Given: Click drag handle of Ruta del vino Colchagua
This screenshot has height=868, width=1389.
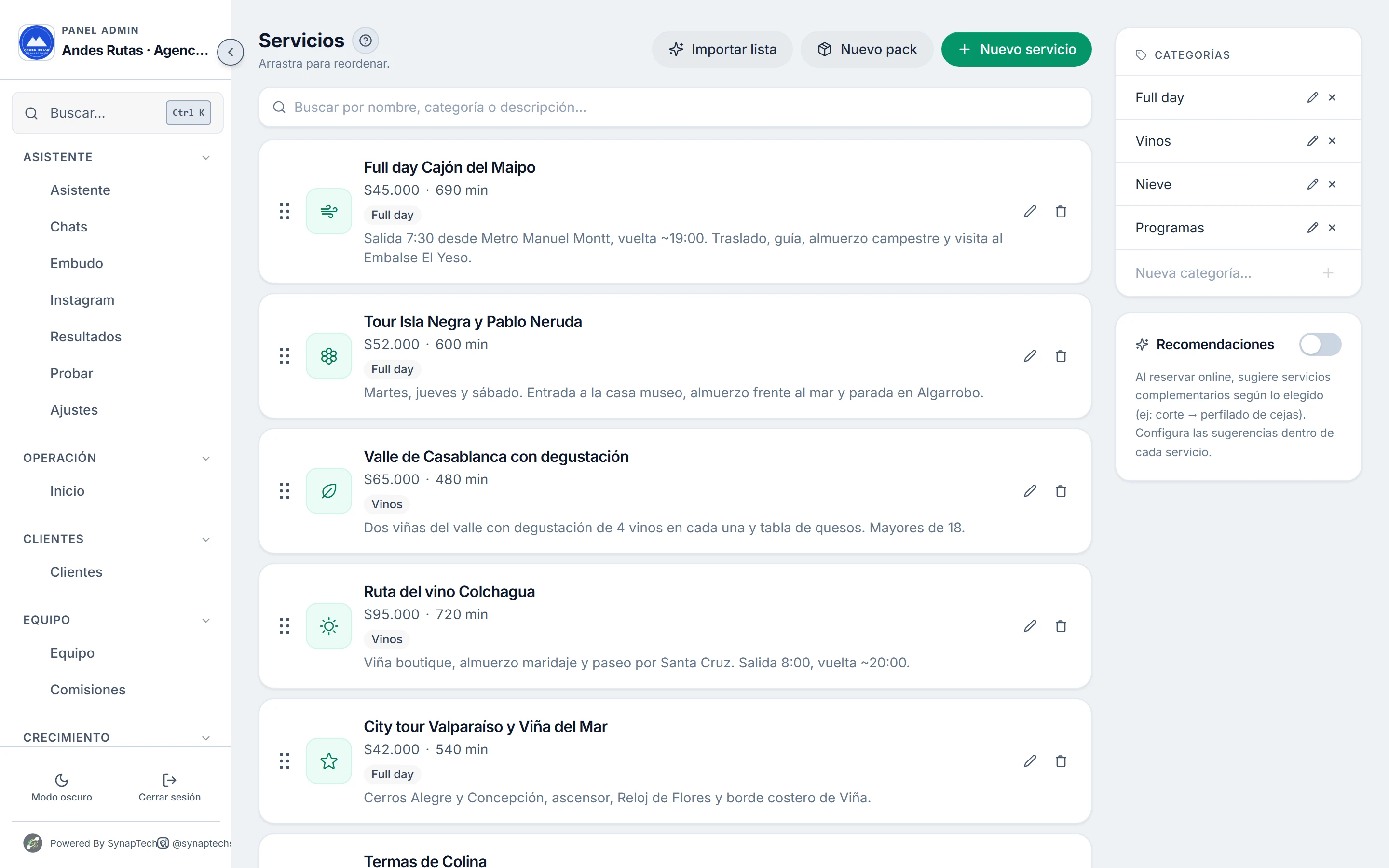Looking at the screenshot, I should coord(285,626).
